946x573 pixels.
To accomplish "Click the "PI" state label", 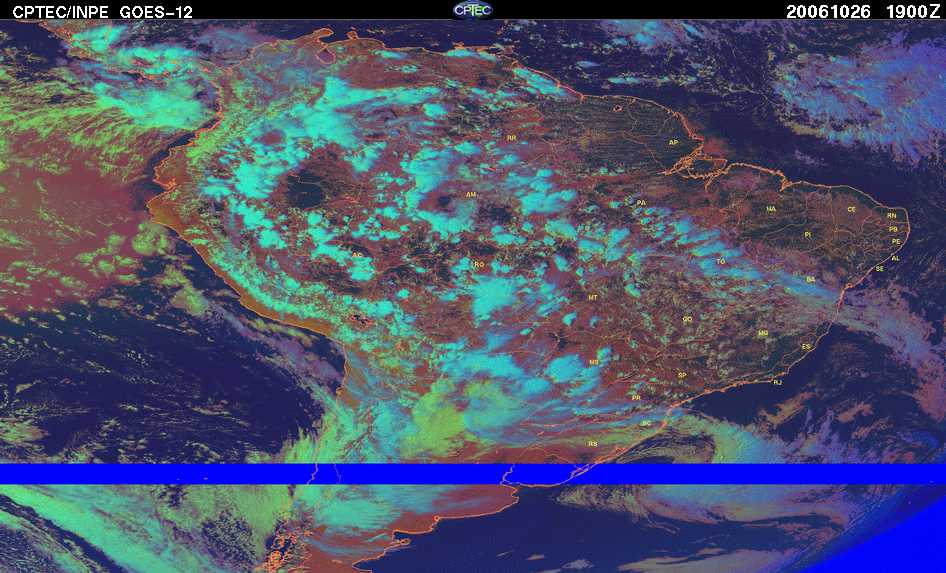I will click(808, 235).
